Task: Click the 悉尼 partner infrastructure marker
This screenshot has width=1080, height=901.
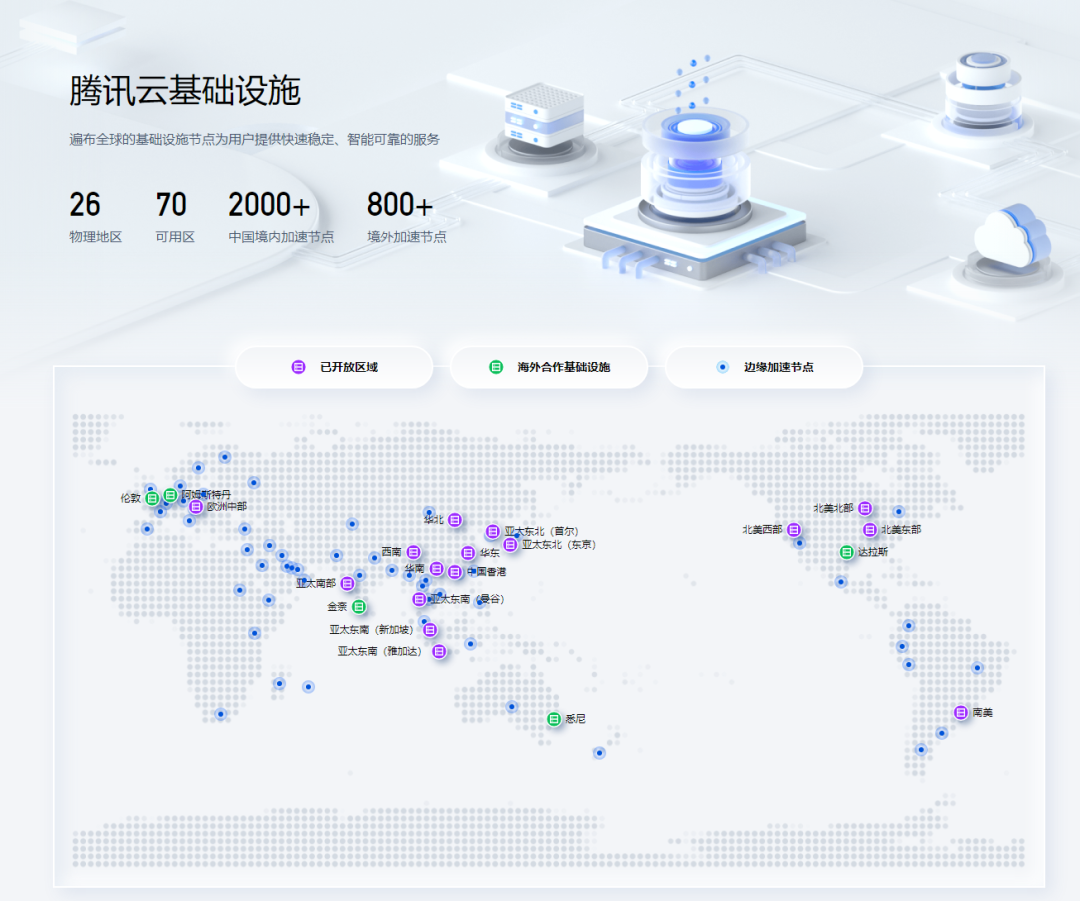Action: pos(554,719)
